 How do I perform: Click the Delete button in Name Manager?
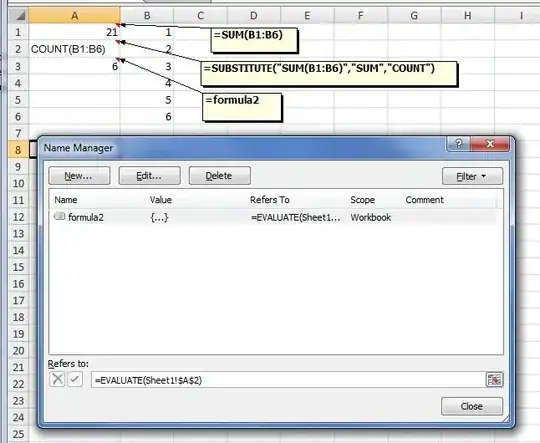(x=220, y=176)
